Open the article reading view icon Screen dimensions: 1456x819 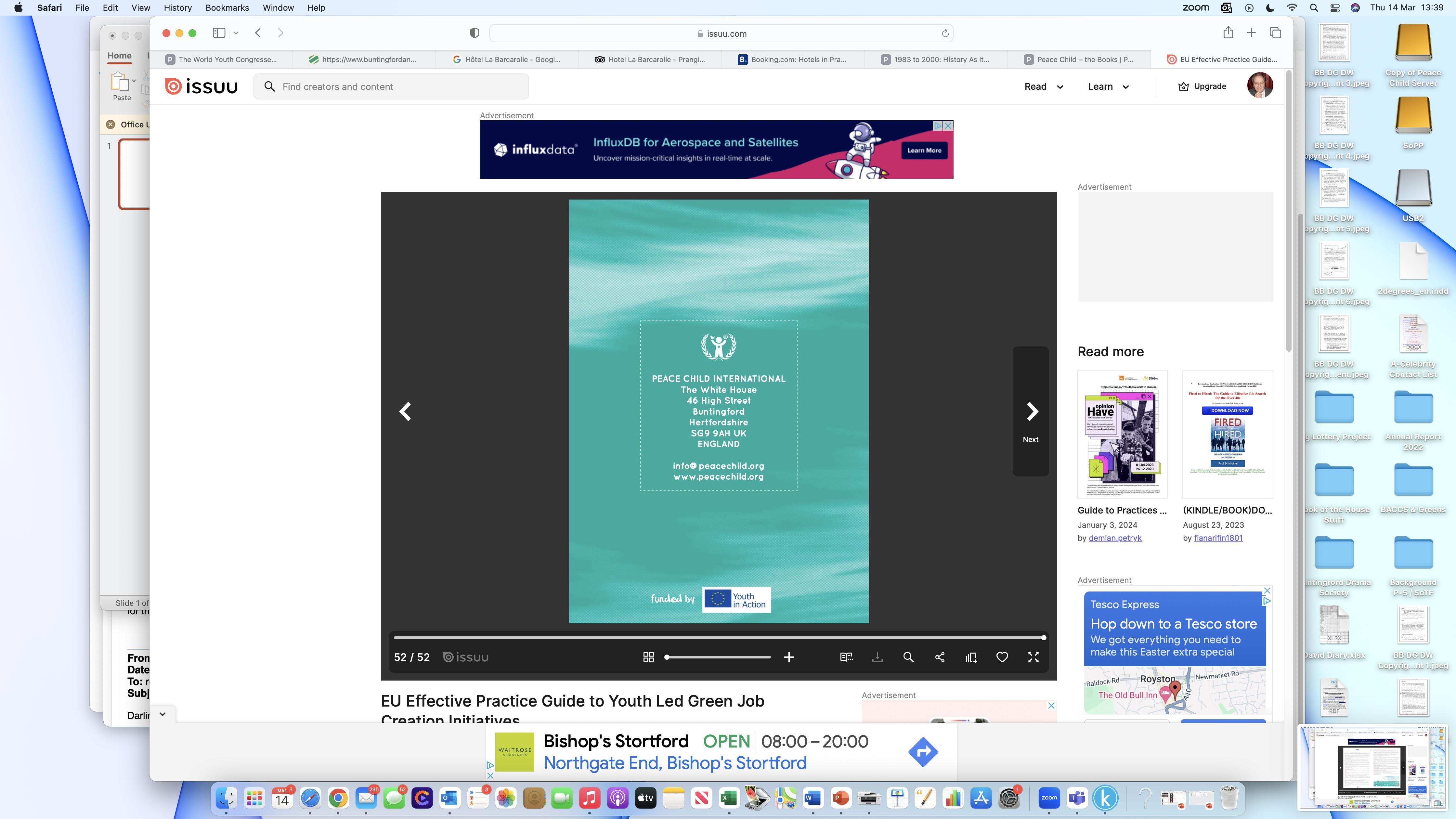tap(846, 657)
